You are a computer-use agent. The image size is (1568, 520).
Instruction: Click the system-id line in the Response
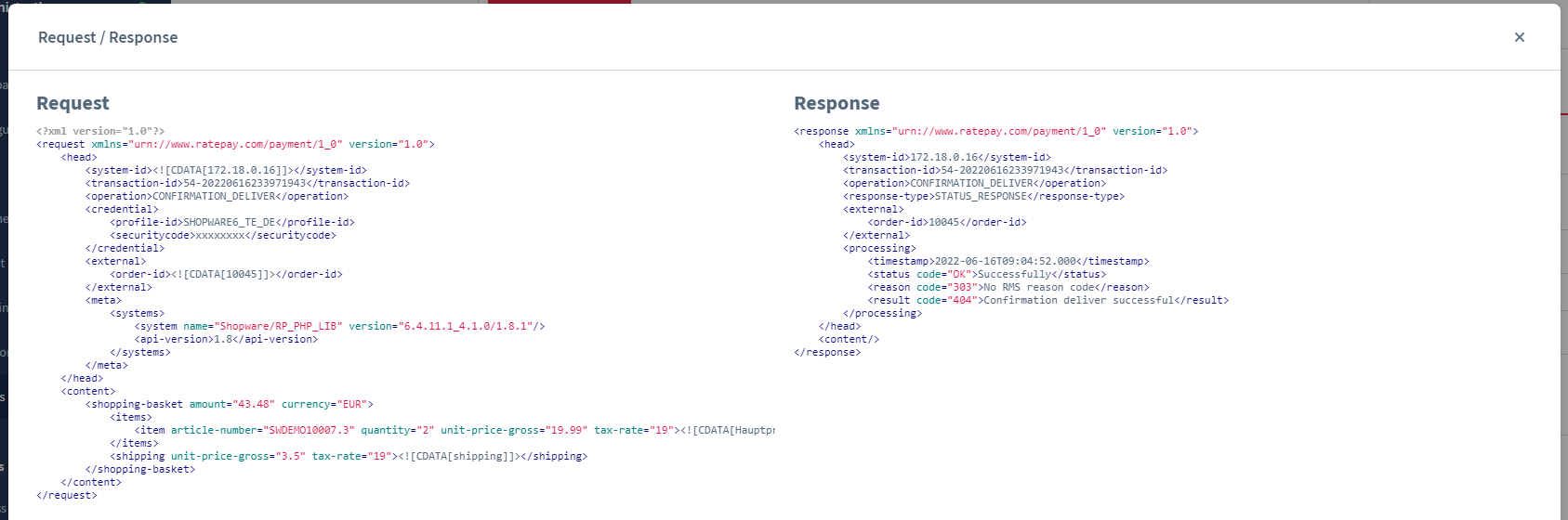pos(946,157)
